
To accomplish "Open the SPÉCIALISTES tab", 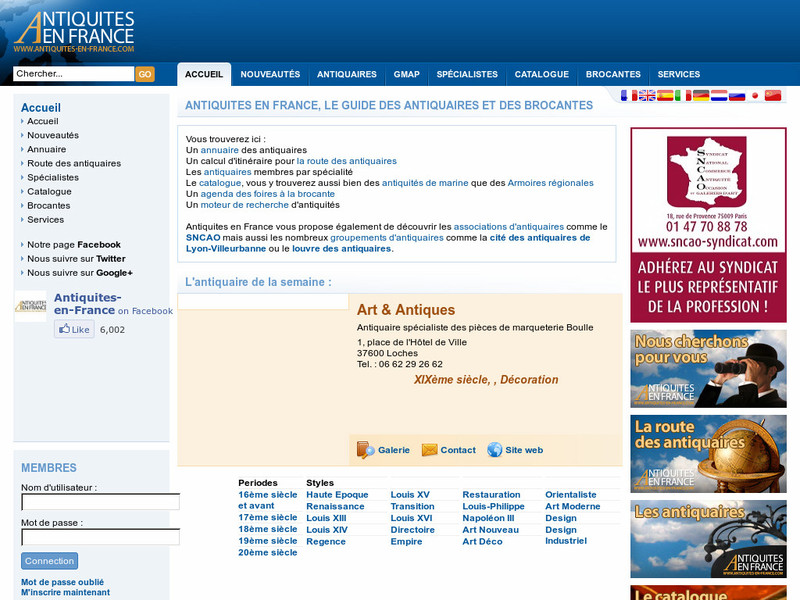I will [x=467, y=74].
